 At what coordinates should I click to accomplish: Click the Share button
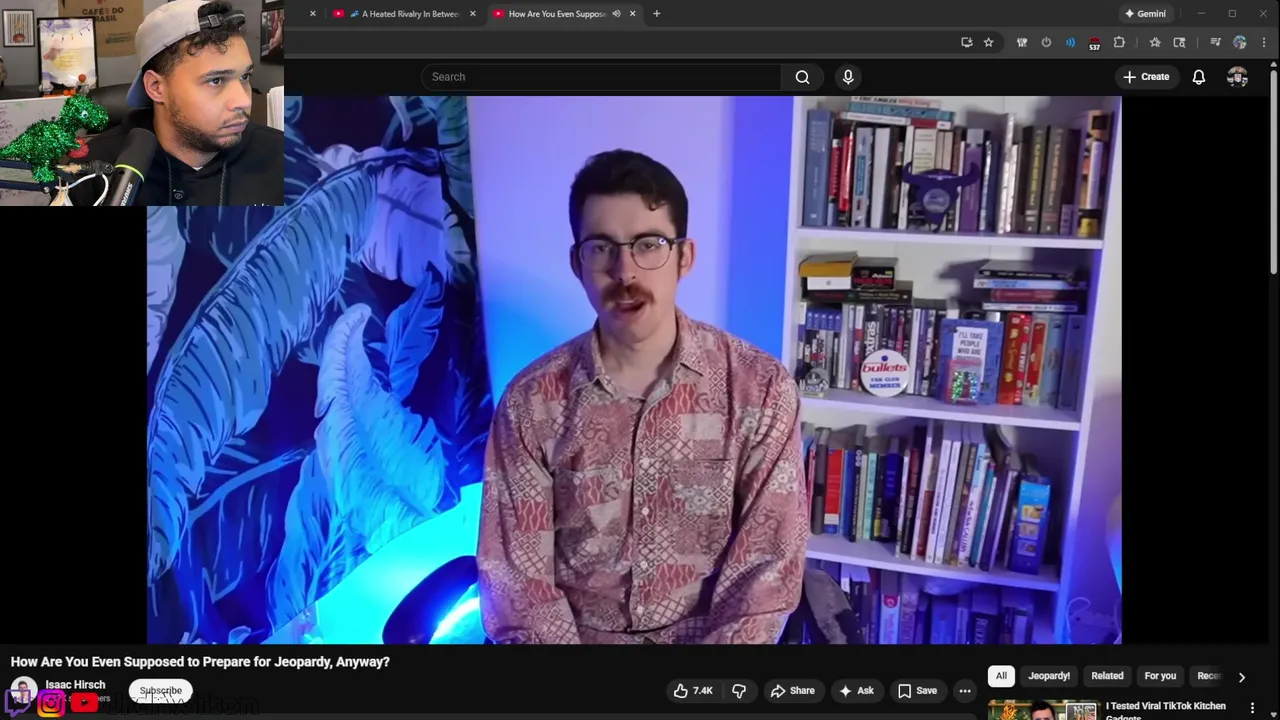(x=792, y=691)
